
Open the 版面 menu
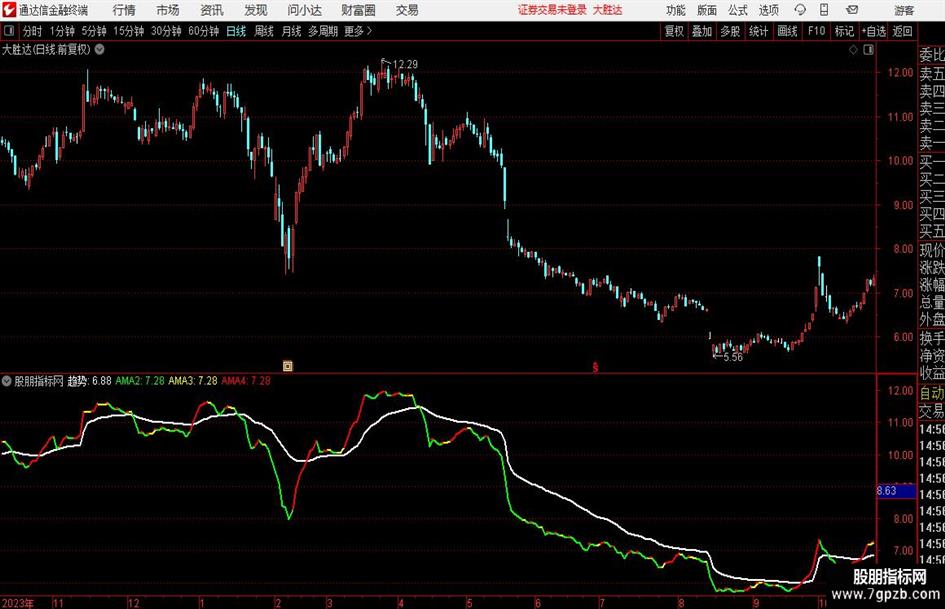click(x=706, y=10)
